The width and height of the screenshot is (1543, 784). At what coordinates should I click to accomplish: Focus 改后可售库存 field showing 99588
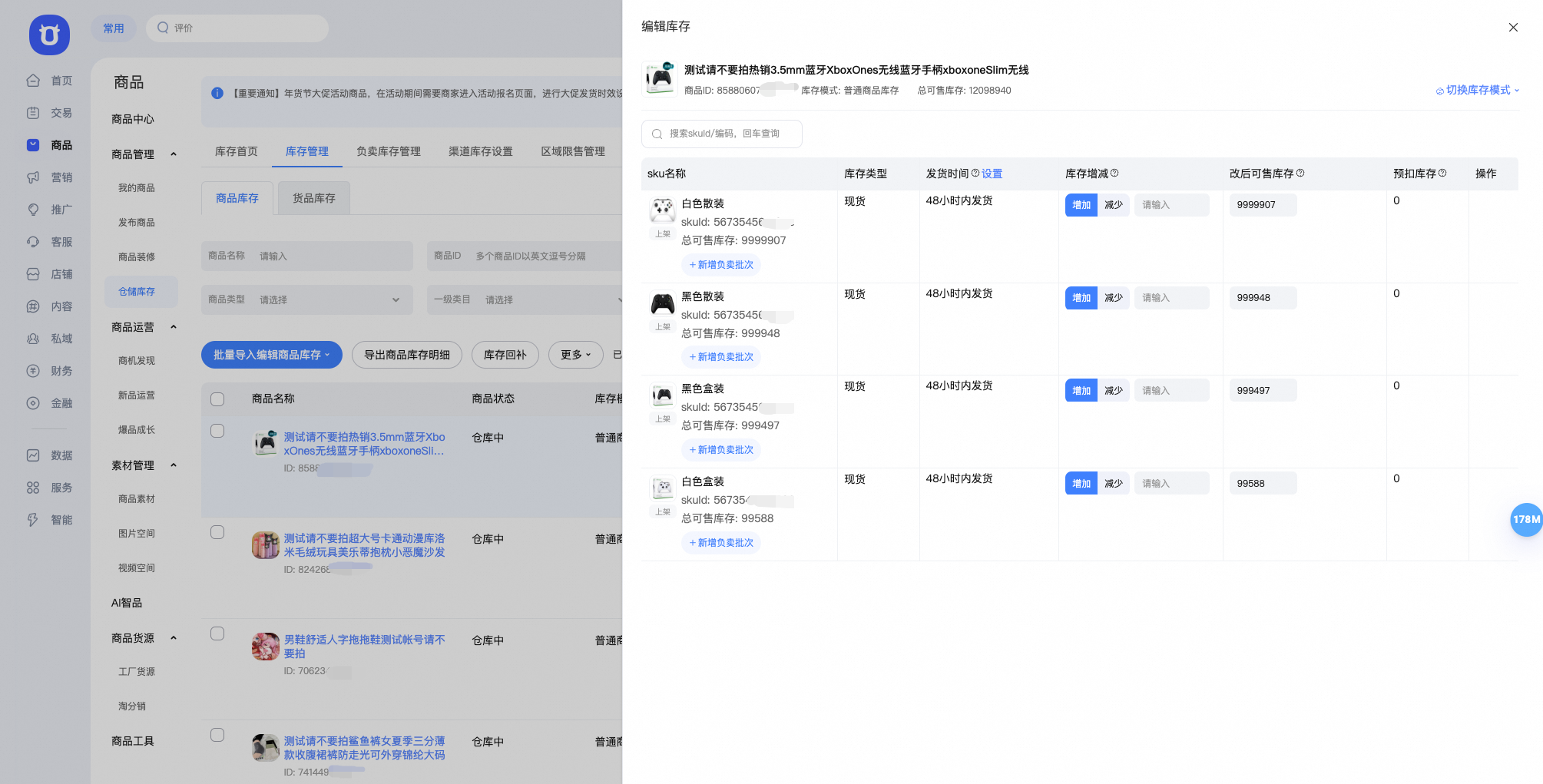(x=1263, y=484)
